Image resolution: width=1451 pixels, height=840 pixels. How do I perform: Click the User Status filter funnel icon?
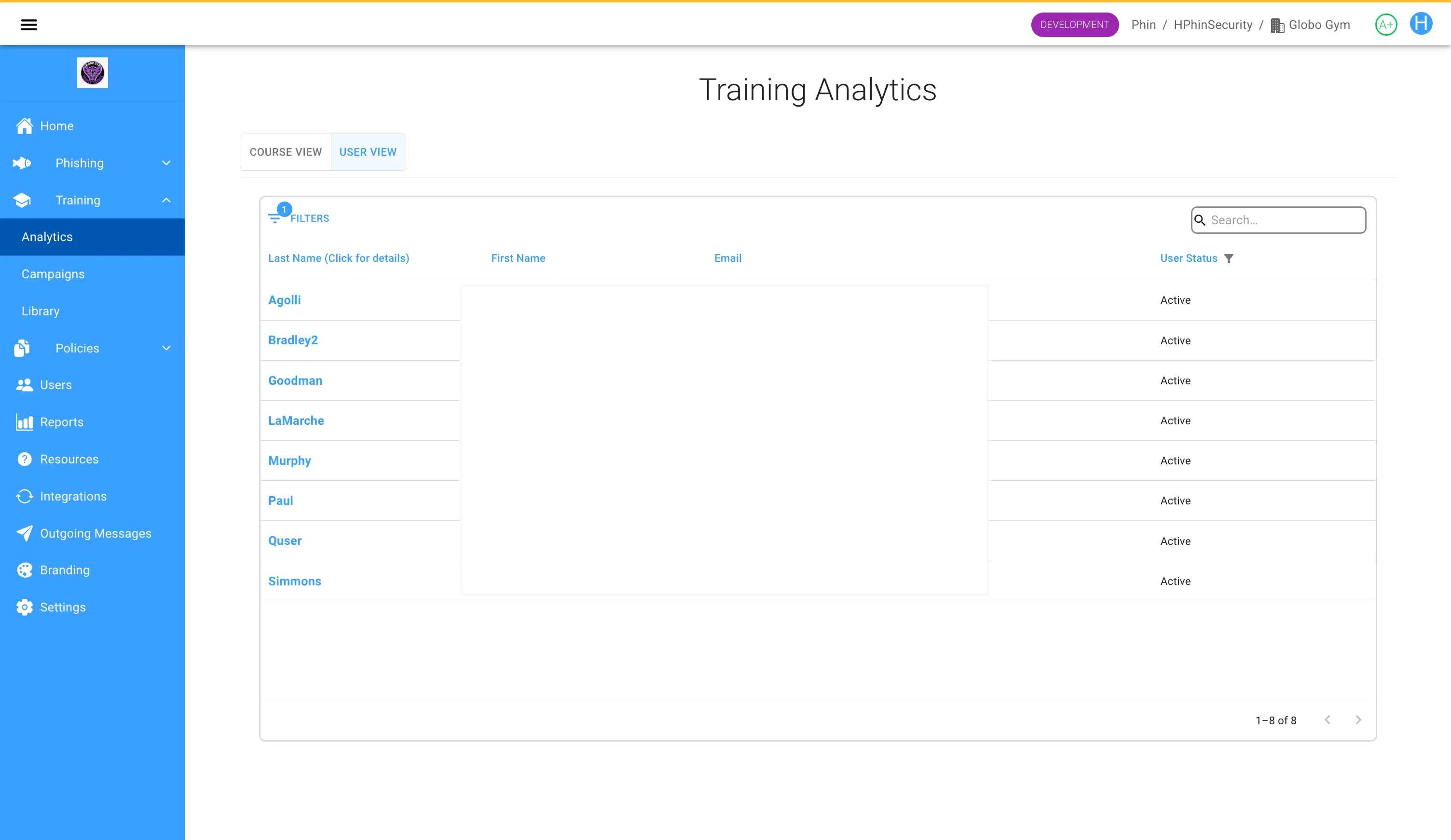point(1229,258)
